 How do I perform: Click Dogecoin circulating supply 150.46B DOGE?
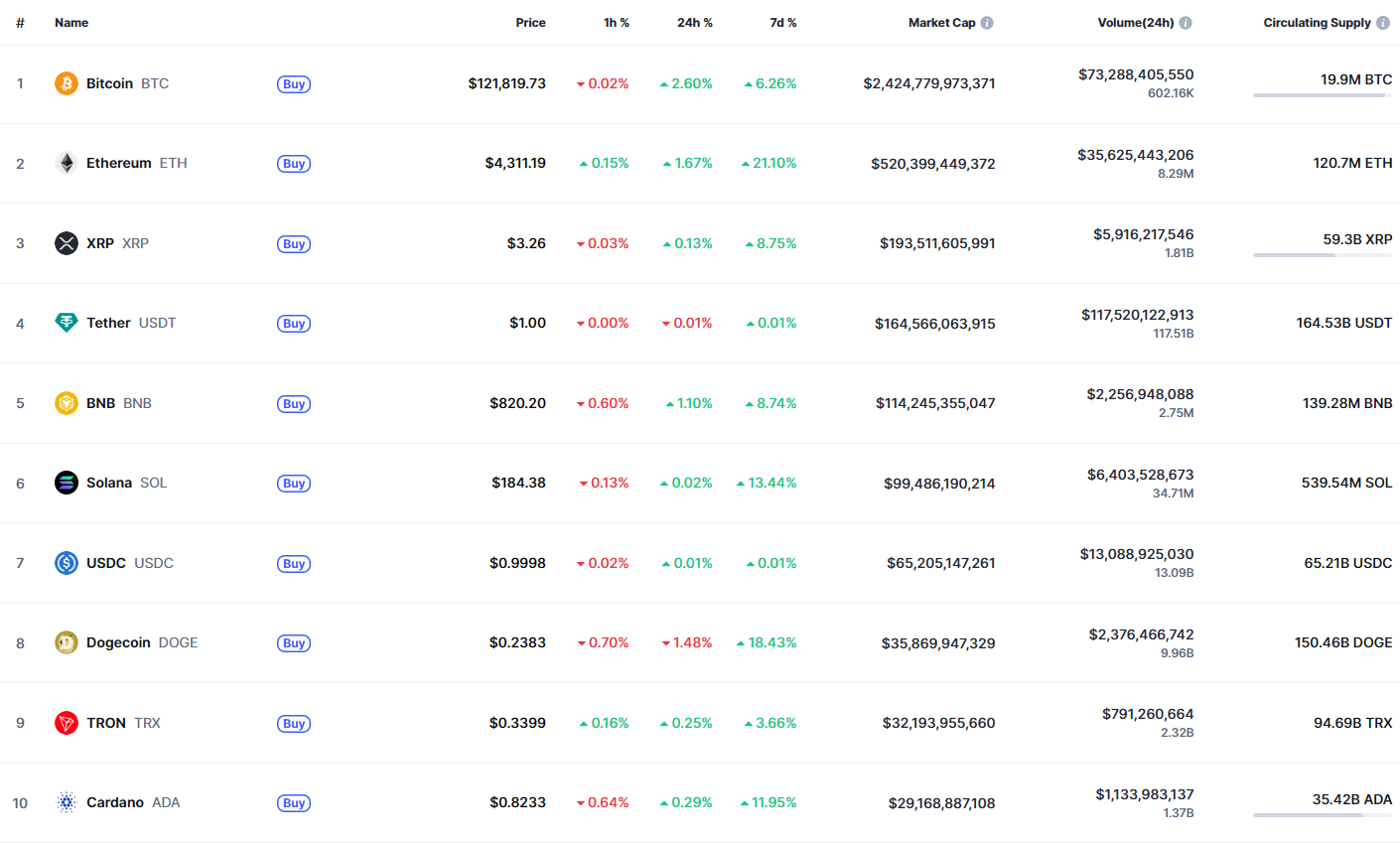tap(1343, 642)
